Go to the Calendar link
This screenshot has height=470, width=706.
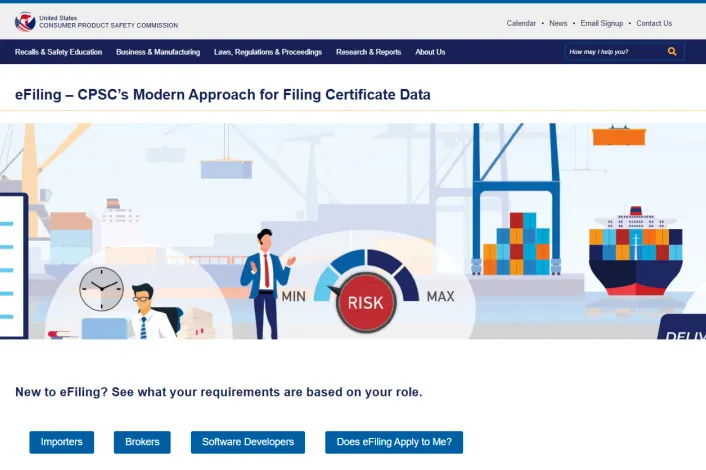click(521, 23)
